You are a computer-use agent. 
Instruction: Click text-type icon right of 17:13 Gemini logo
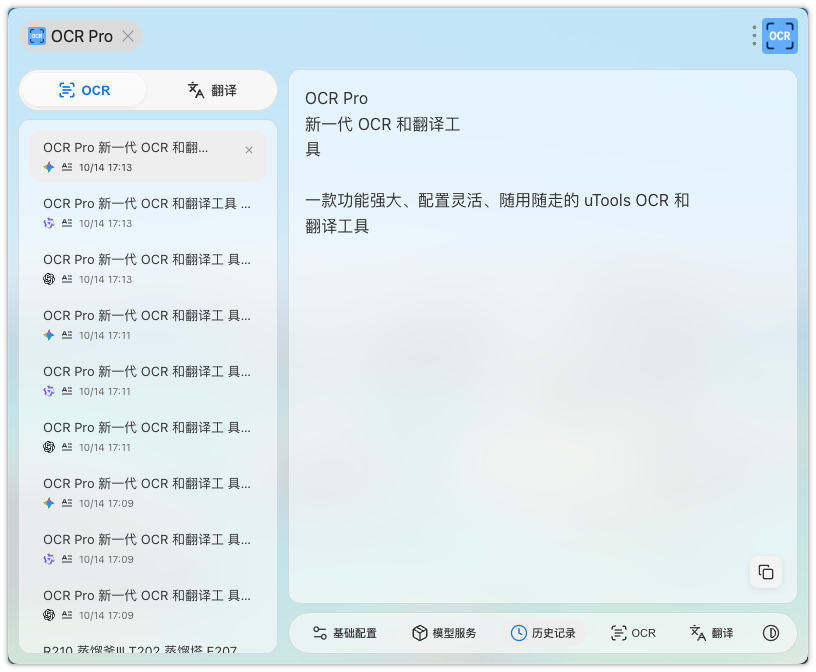[67, 167]
